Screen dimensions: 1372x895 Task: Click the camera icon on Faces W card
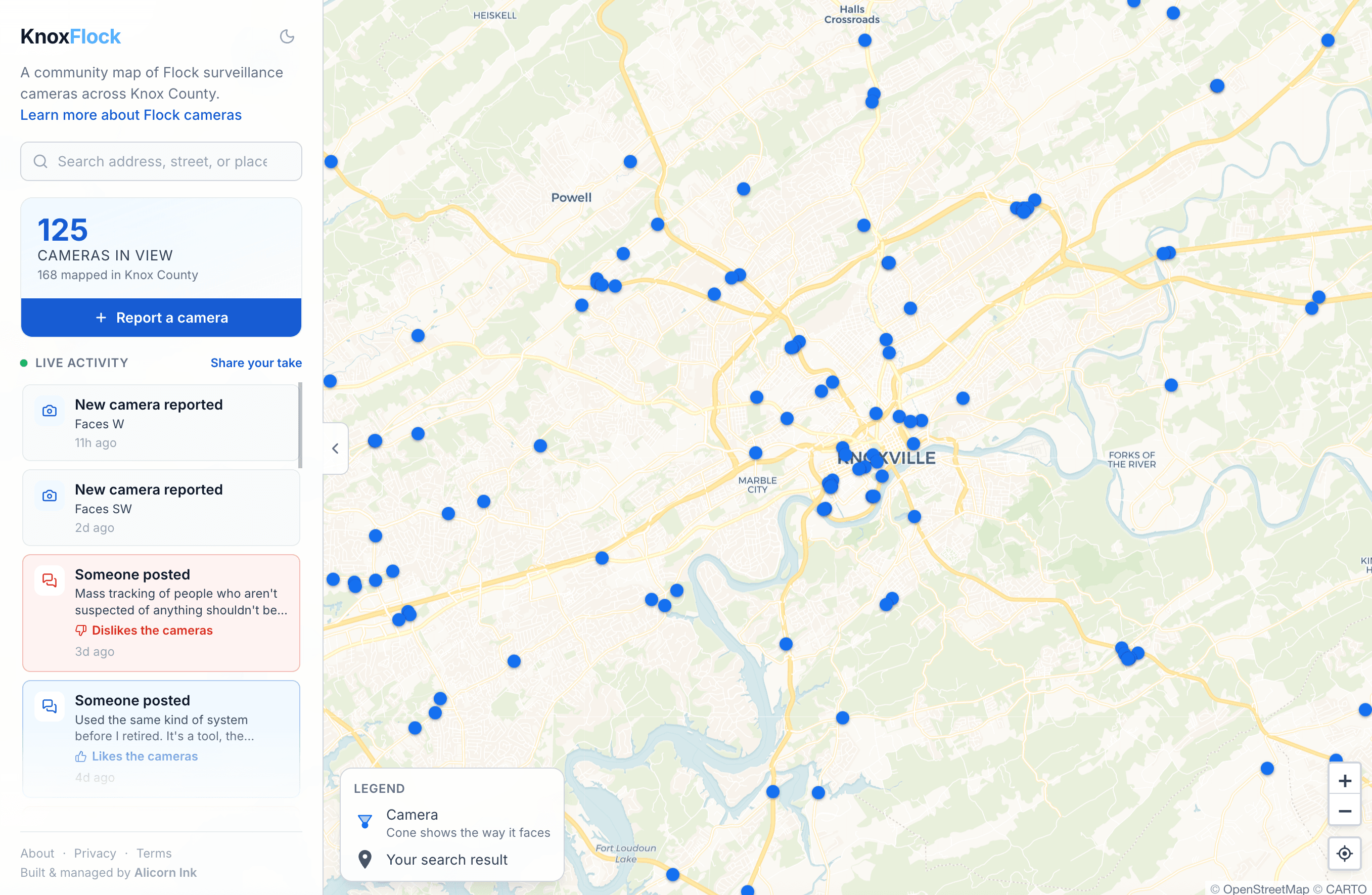50,411
